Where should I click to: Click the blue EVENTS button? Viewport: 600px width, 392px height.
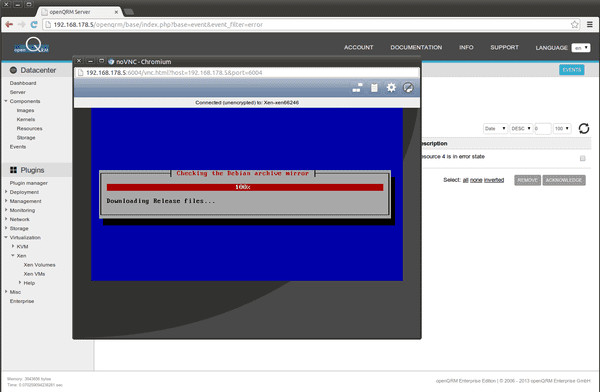pyautogui.click(x=571, y=70)
